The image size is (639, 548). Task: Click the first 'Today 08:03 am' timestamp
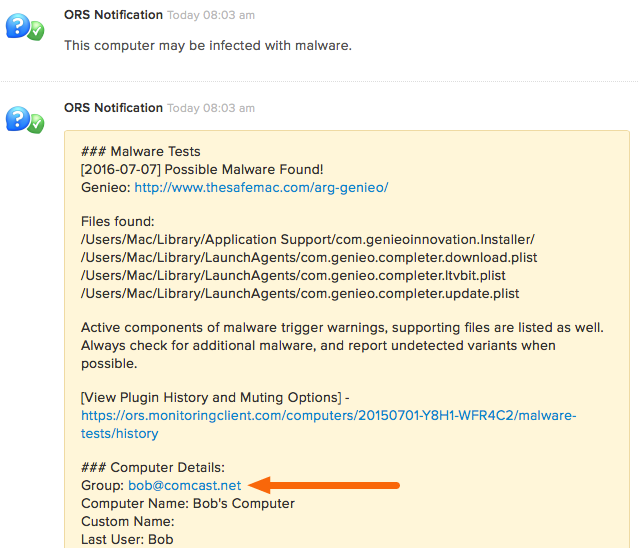tap(211, 15)
